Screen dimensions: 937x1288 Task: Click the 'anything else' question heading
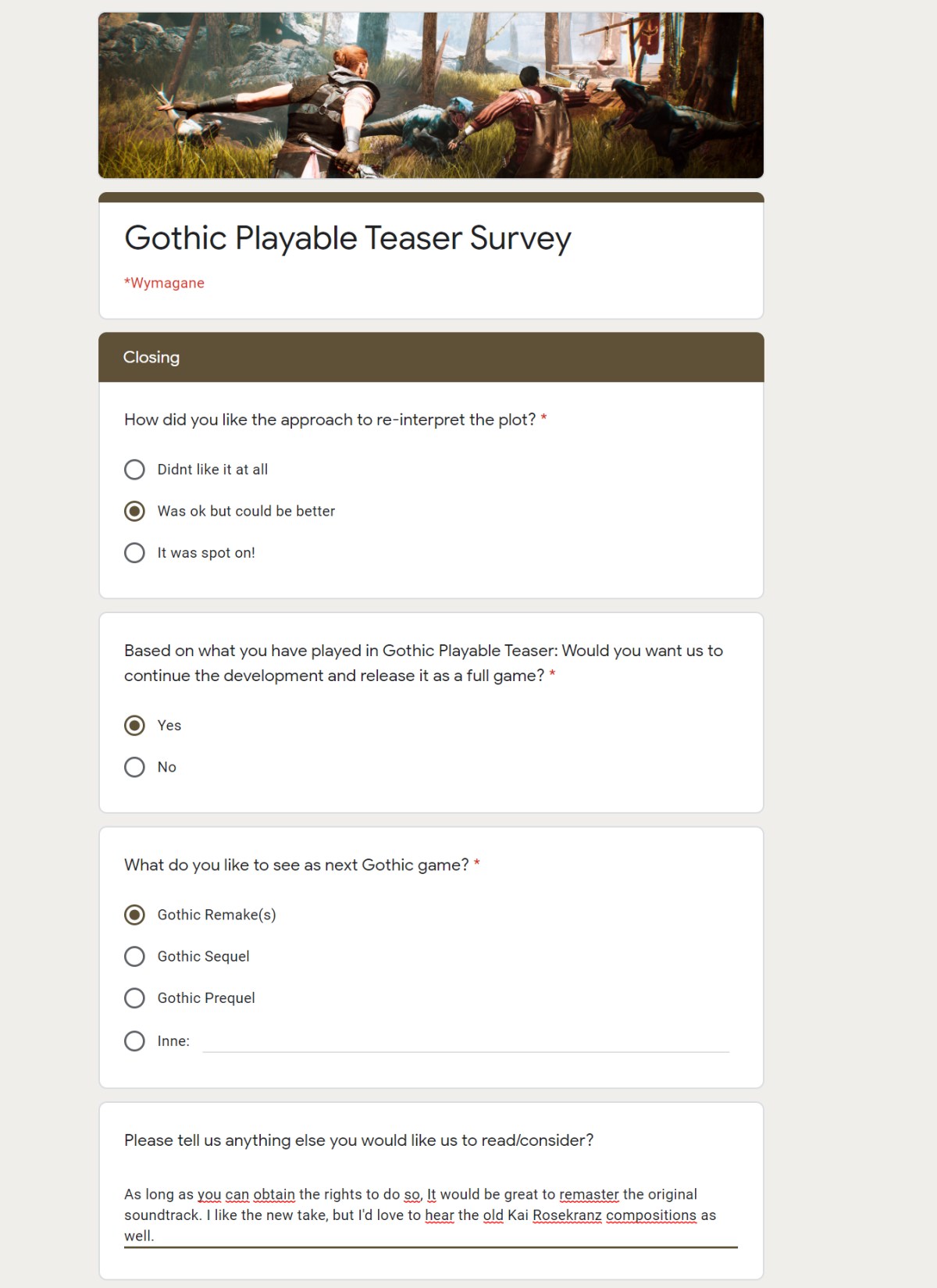click(x=358, y=1140)
